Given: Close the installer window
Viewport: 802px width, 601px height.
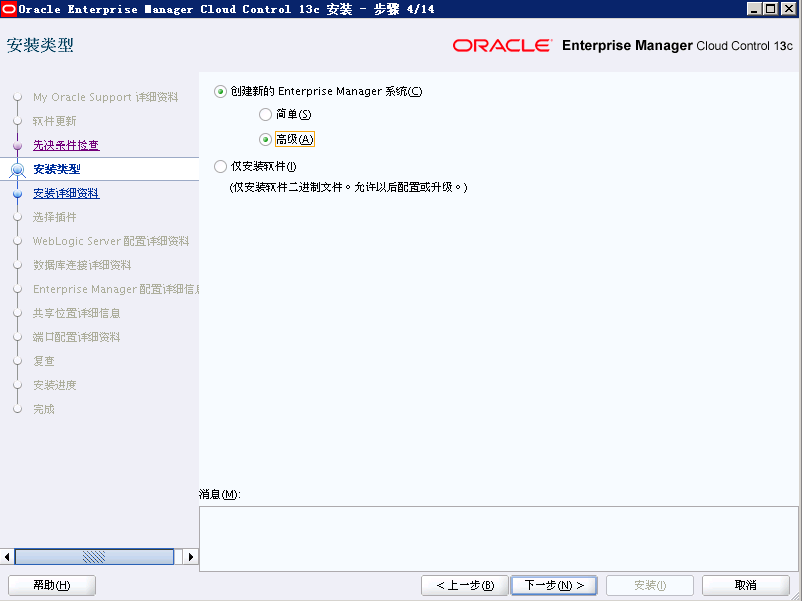Looking at the screenshot, I should (788, 9).
